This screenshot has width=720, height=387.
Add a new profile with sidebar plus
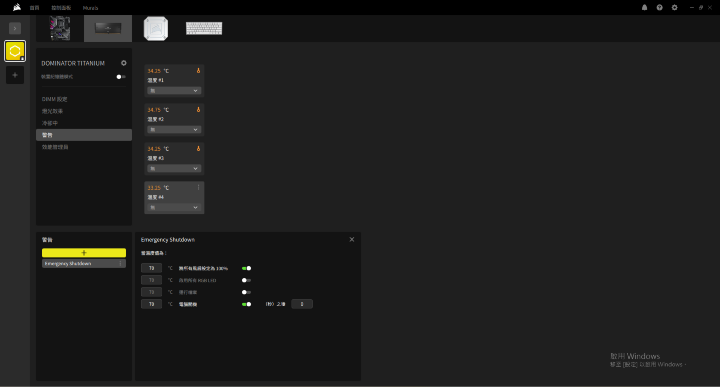tap(15, 75)
